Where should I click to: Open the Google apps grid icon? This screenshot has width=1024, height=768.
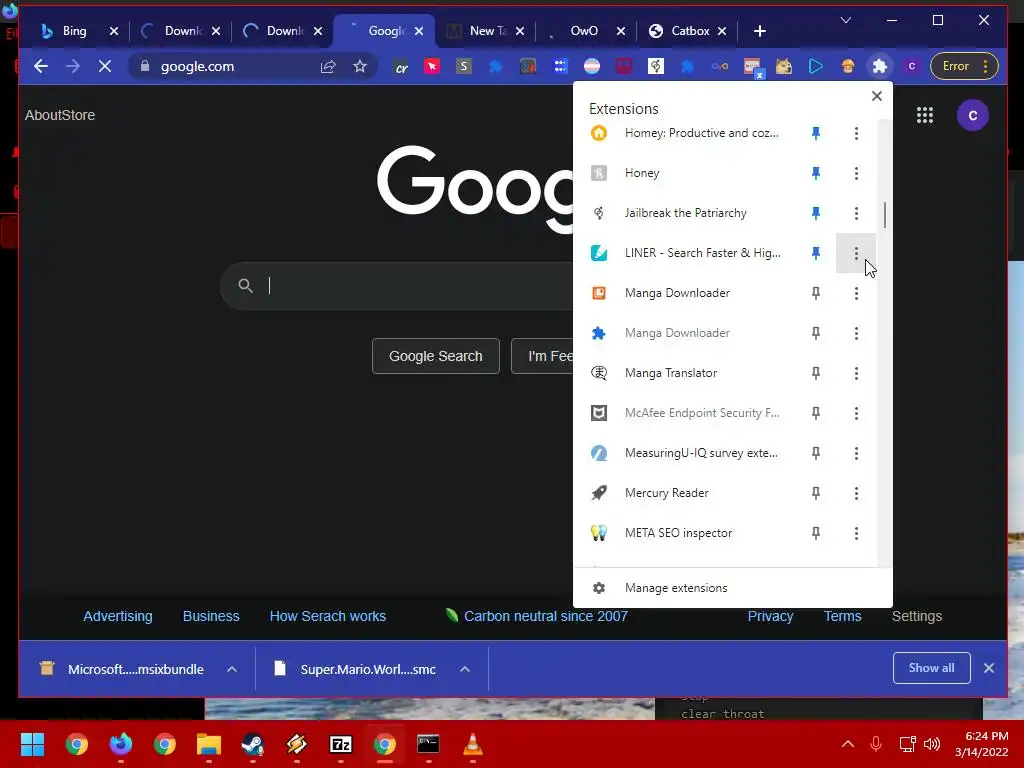(x=925, y=115)
